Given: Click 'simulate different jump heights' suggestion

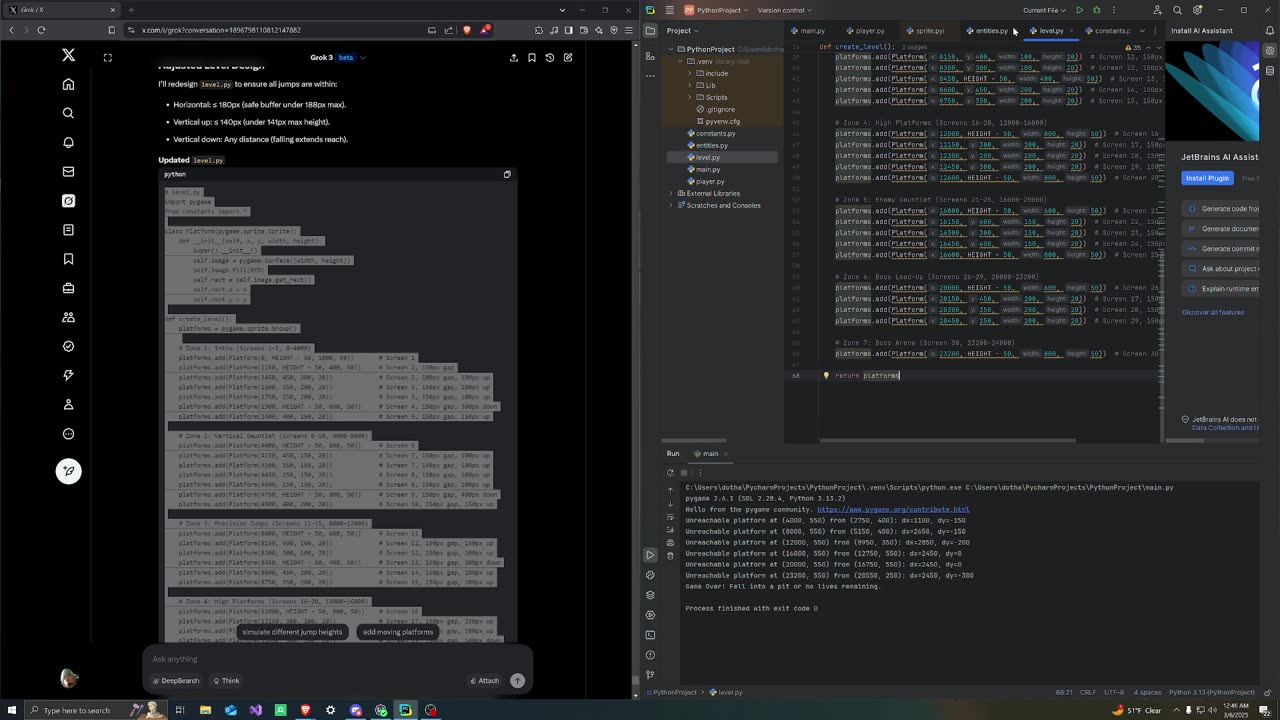Looking at the screenshot, I should point(292,632).
